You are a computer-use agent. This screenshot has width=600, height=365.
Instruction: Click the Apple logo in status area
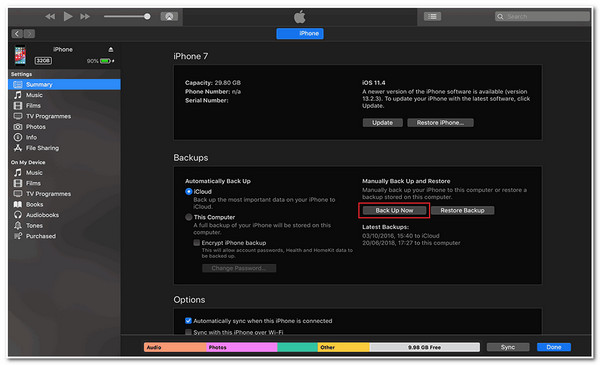300,17
